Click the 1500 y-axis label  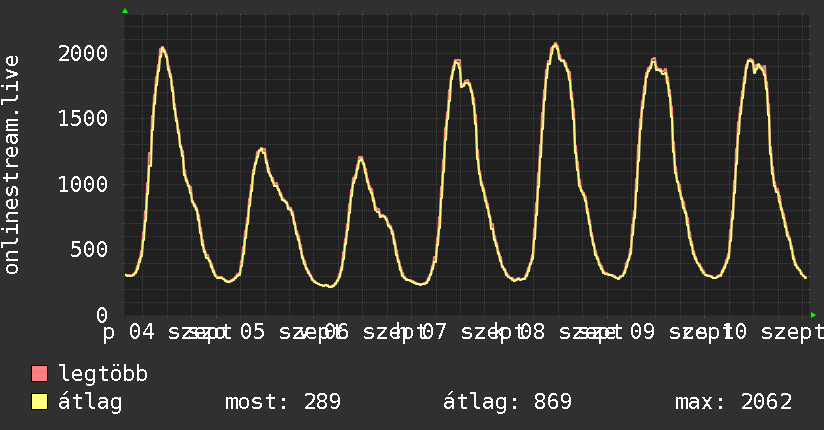[83, 119]
